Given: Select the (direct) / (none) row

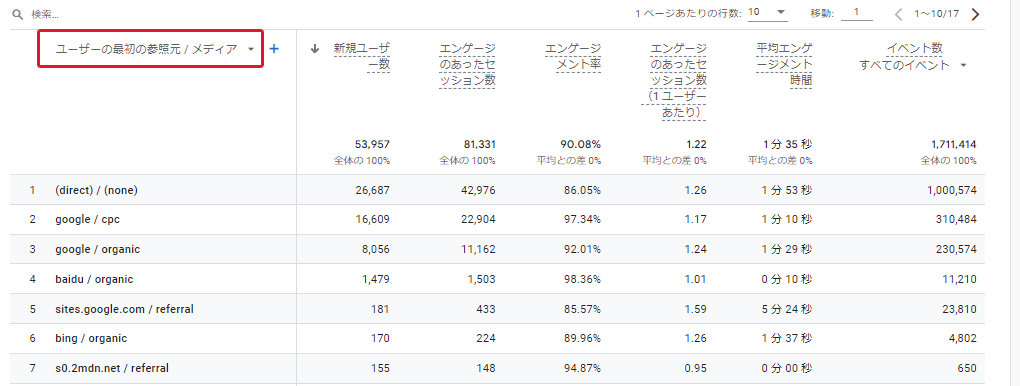Looking at the screenshot, I should click(x=497, y=190).
